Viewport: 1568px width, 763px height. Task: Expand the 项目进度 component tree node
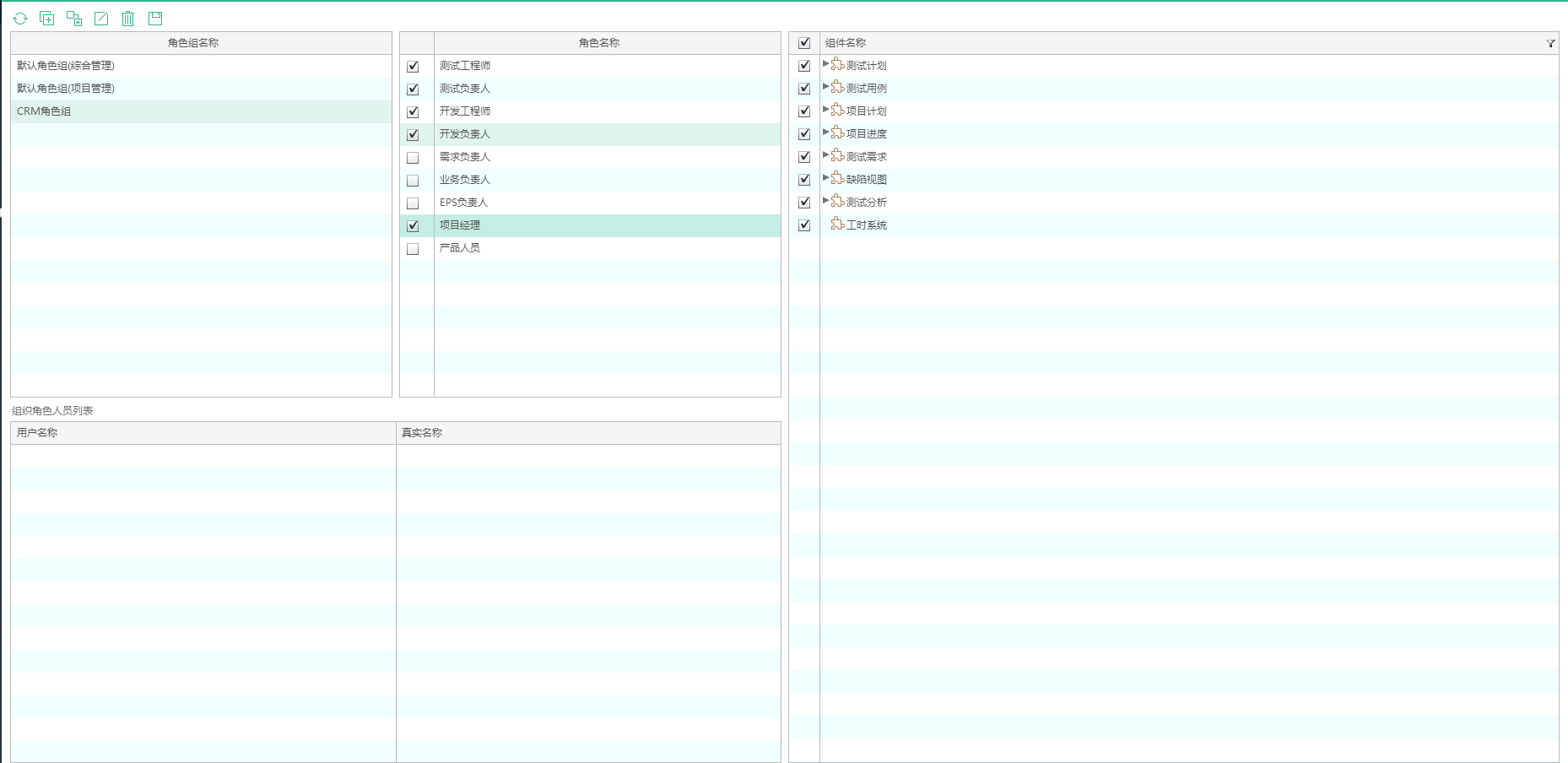coord(825,133)
